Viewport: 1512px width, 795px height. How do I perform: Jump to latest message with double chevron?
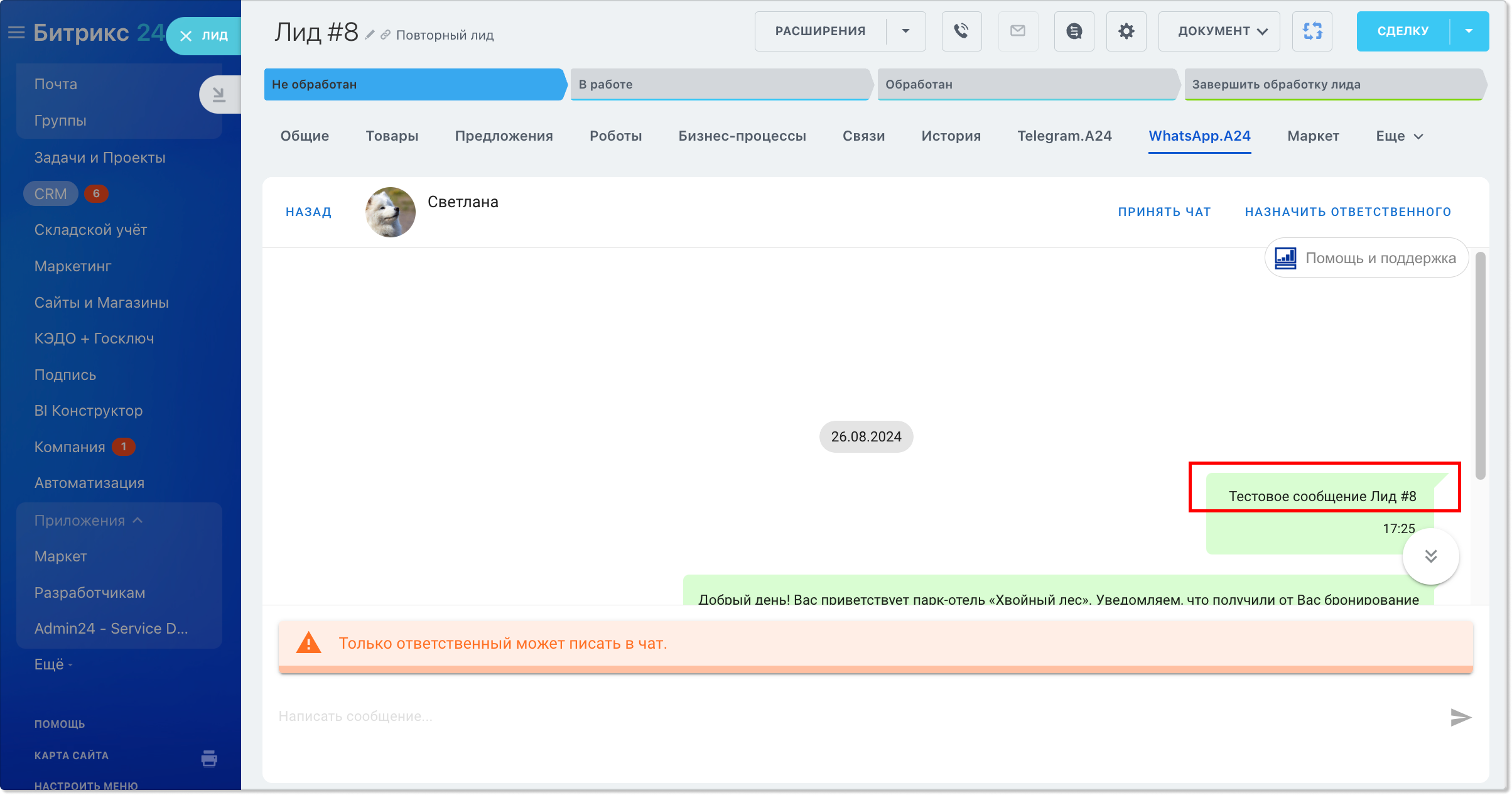click(1431, 556)
